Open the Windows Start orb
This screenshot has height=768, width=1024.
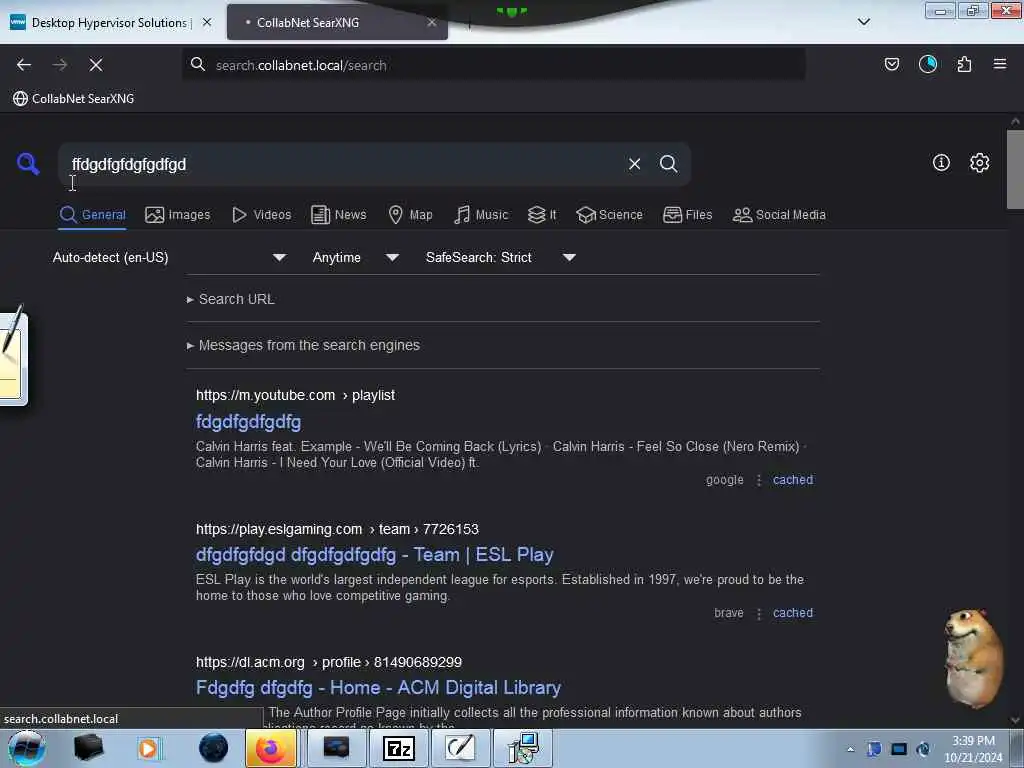(26, 748)
